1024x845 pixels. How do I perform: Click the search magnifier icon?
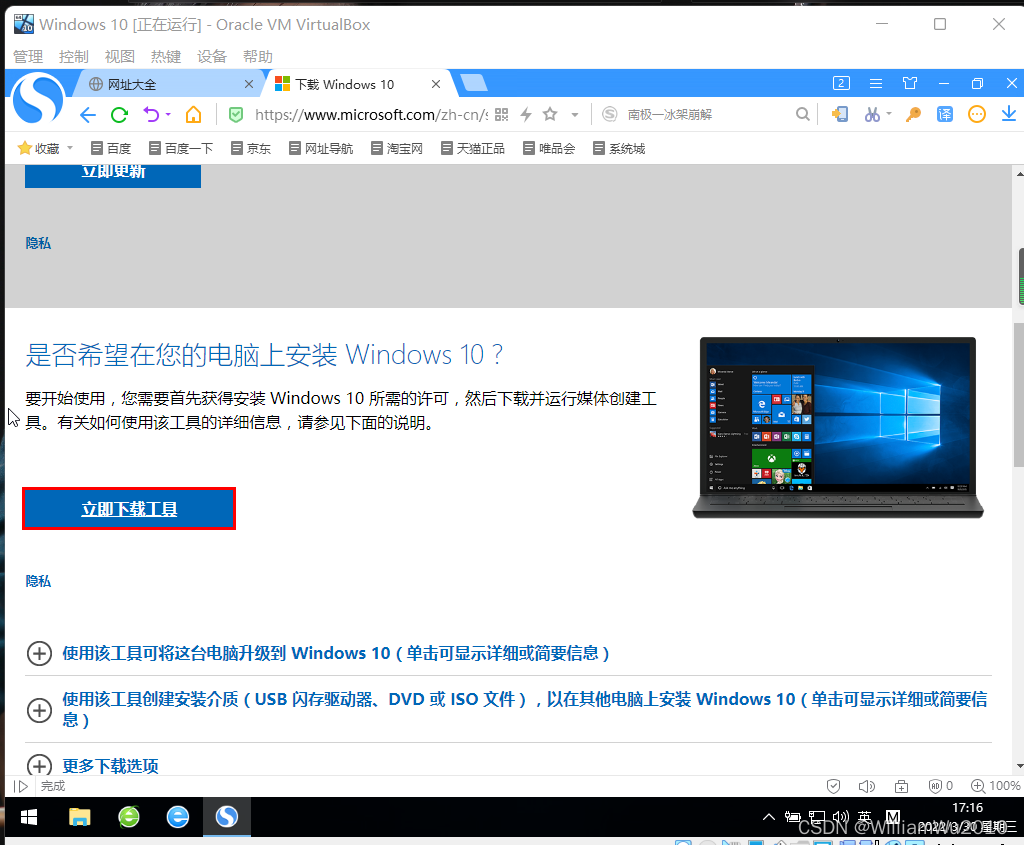coord(803,115)
